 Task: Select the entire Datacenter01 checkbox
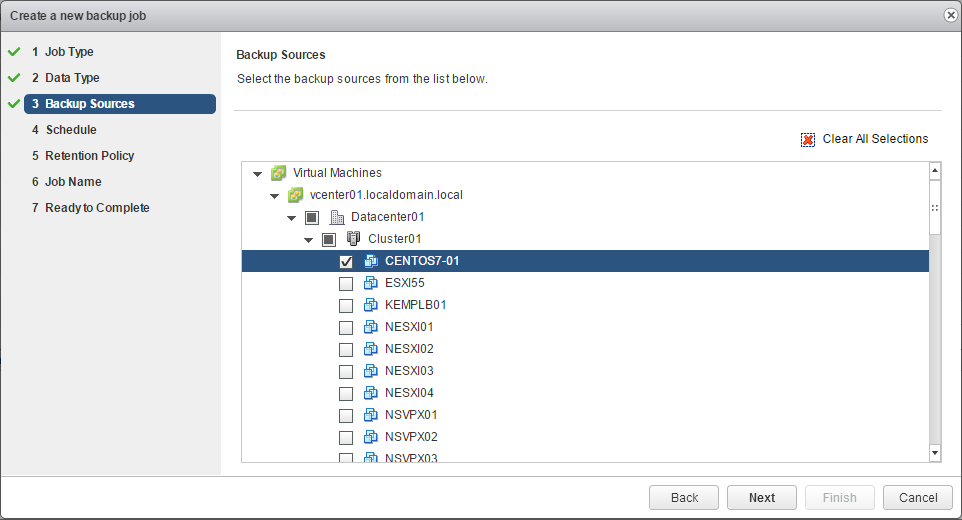[x=311, y=217]
